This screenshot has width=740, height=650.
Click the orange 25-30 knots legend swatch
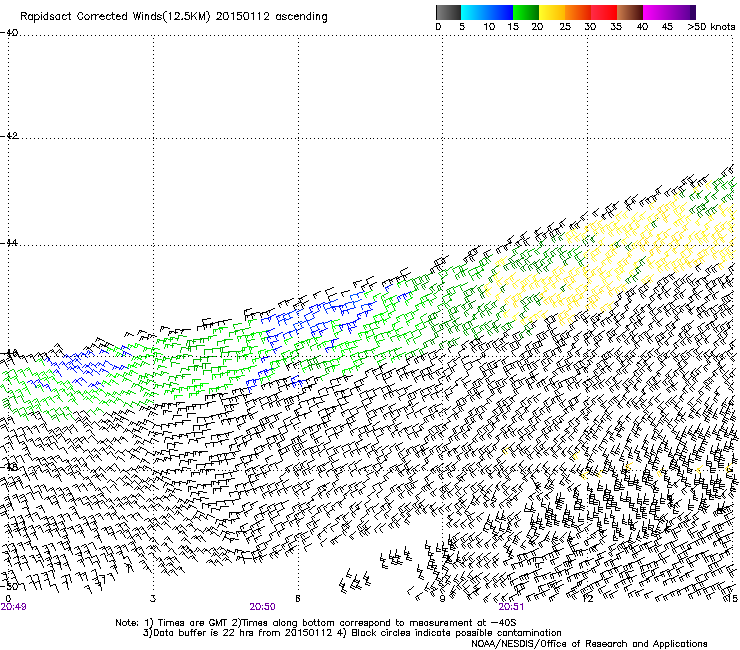578,12
